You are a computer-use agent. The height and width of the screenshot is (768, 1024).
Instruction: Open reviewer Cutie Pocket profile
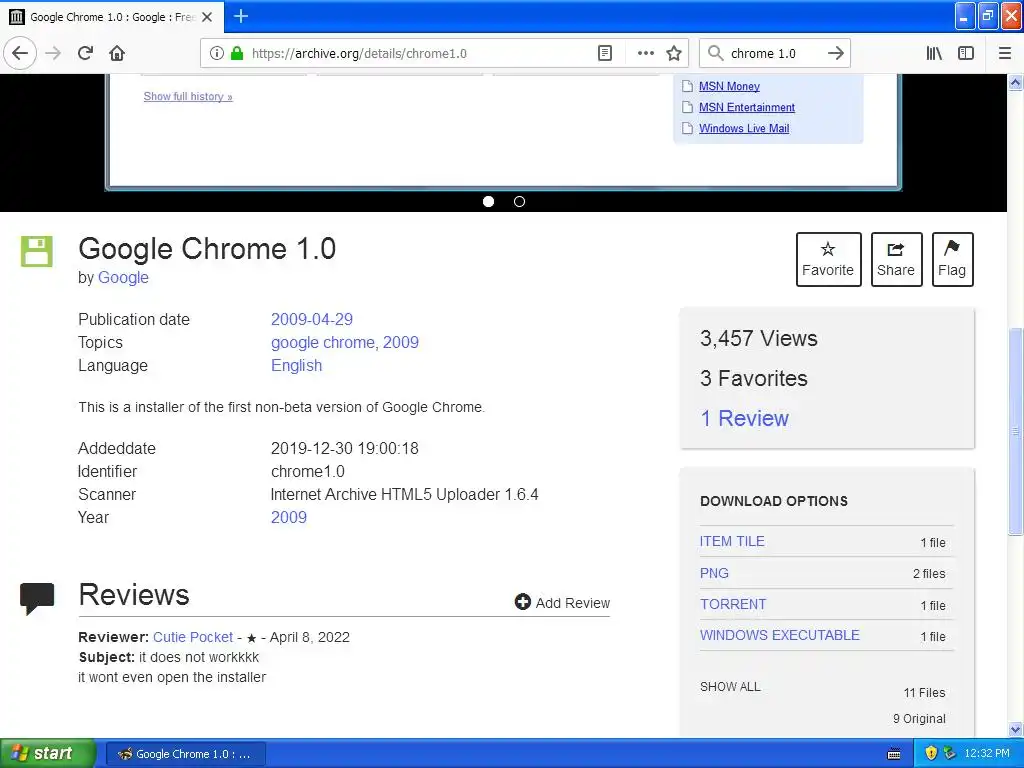pyautogui.click(x=193, y=637)
